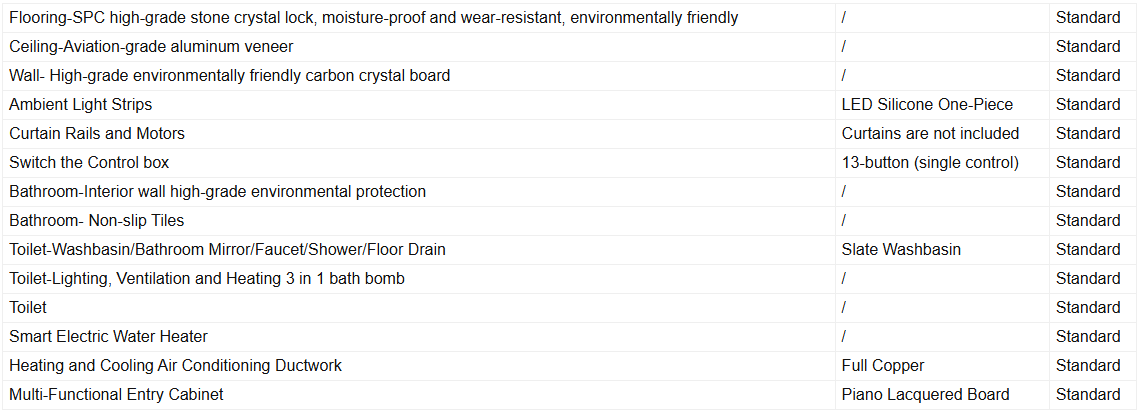Image resolution: width=1140 pixels, height=414 pixels.
Task: Select the Toilet-Washbasin/Bathroom Mirror/Faucet cell
Action: click(228, 250)
